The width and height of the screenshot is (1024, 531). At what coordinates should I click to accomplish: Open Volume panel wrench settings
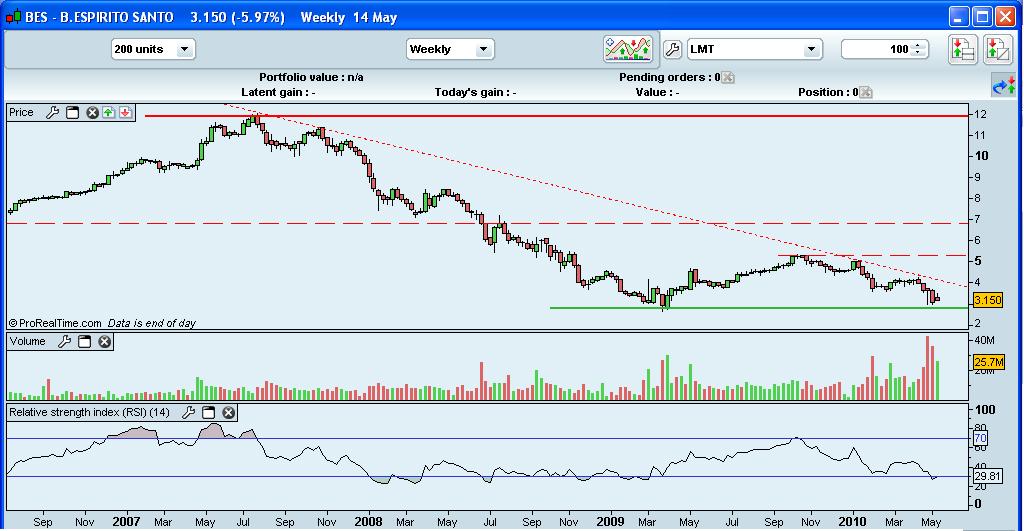pyautogui.click(x=64, y=342)
